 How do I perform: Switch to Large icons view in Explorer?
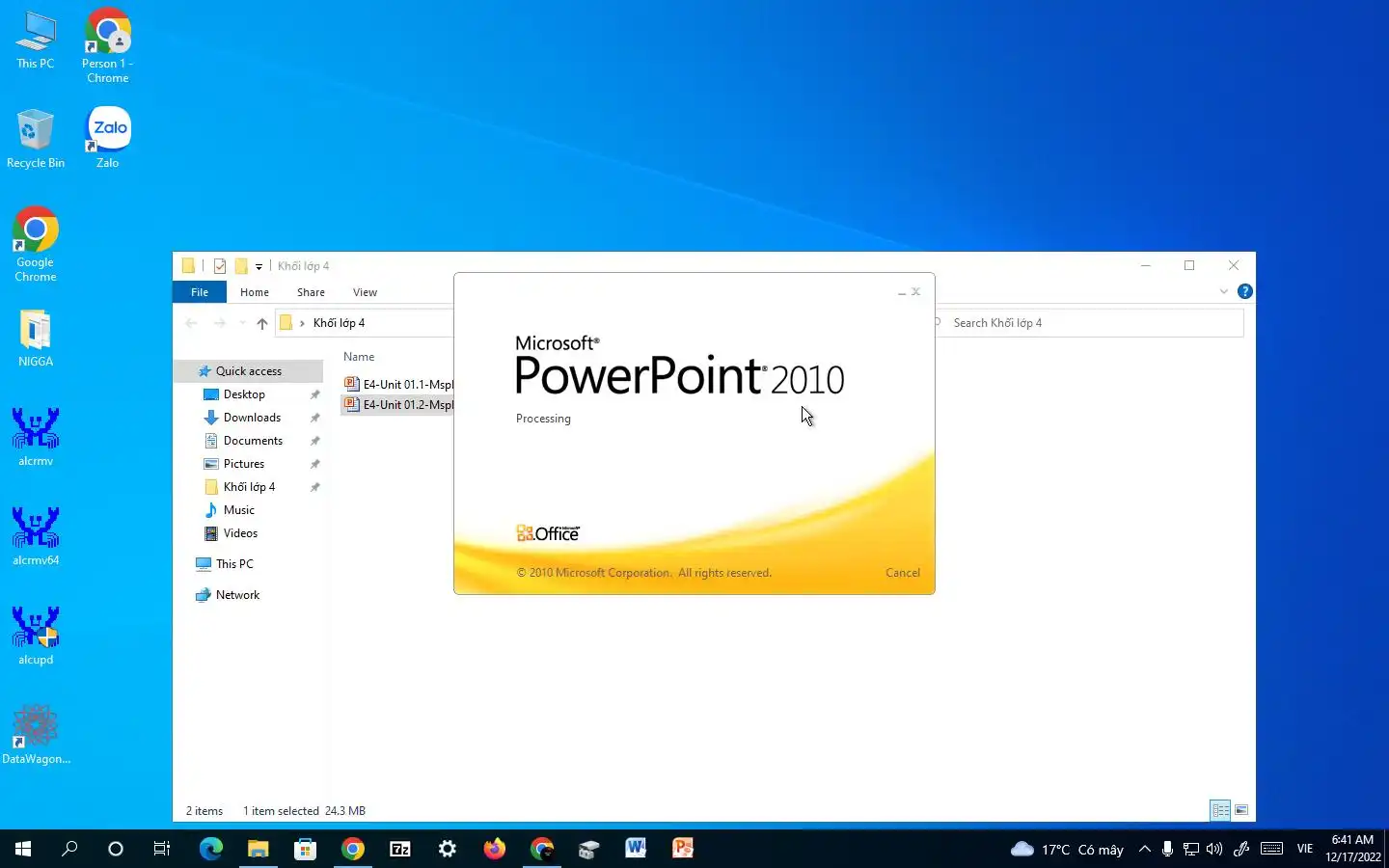click(x=1241, y=810)
